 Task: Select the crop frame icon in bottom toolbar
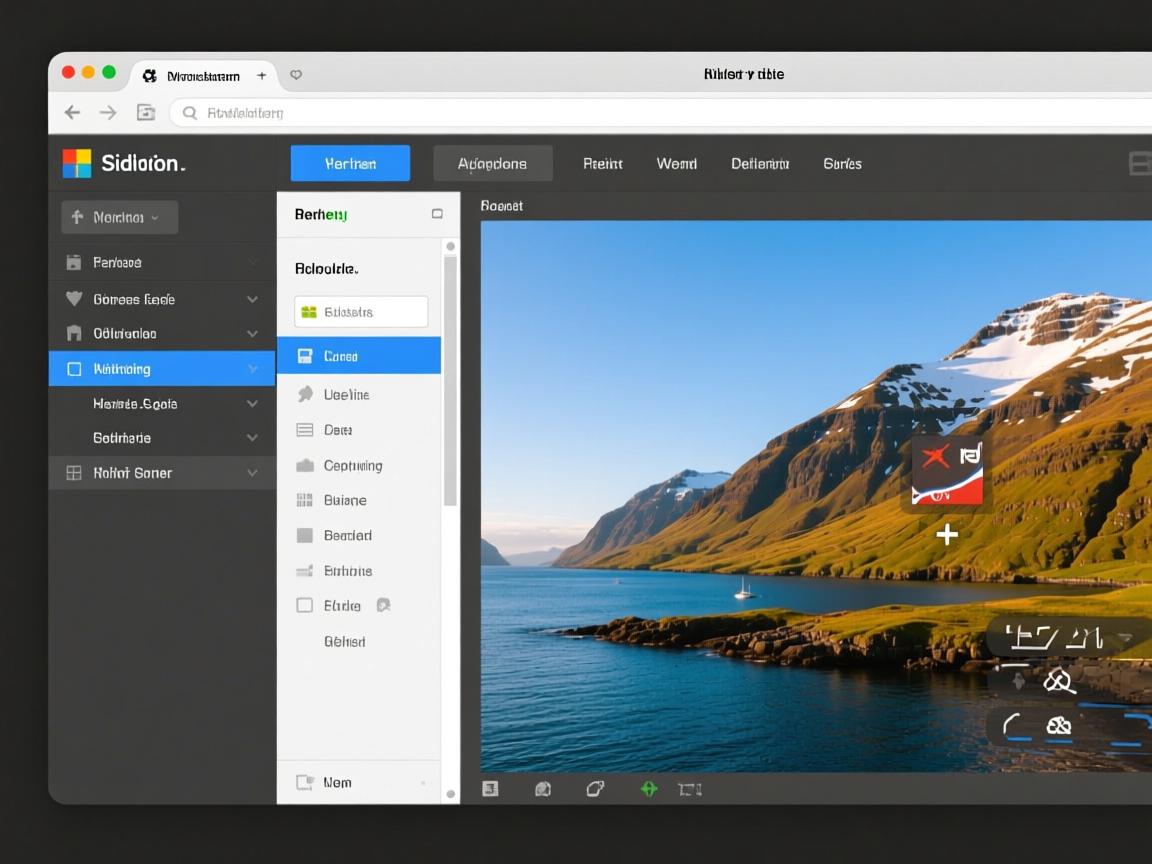click(689, 789)
